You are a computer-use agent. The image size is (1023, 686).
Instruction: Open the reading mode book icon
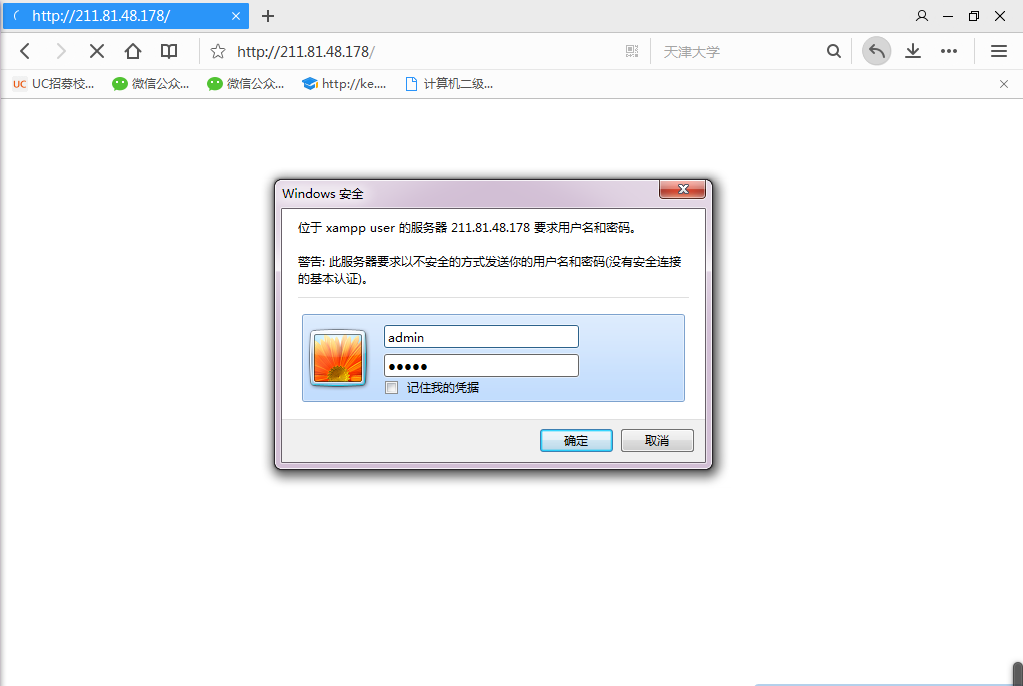[x=169, y=51]
